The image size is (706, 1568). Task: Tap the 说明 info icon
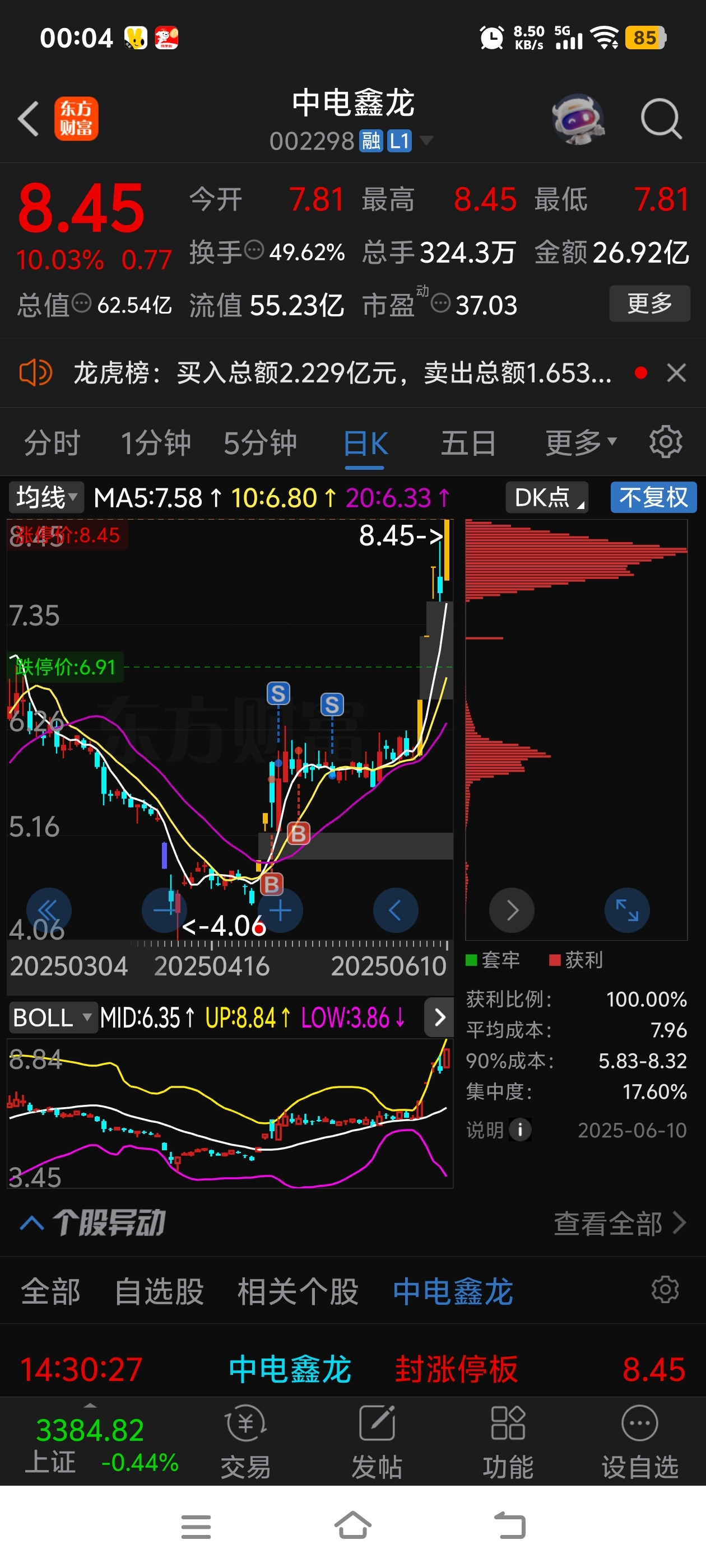519,1130
